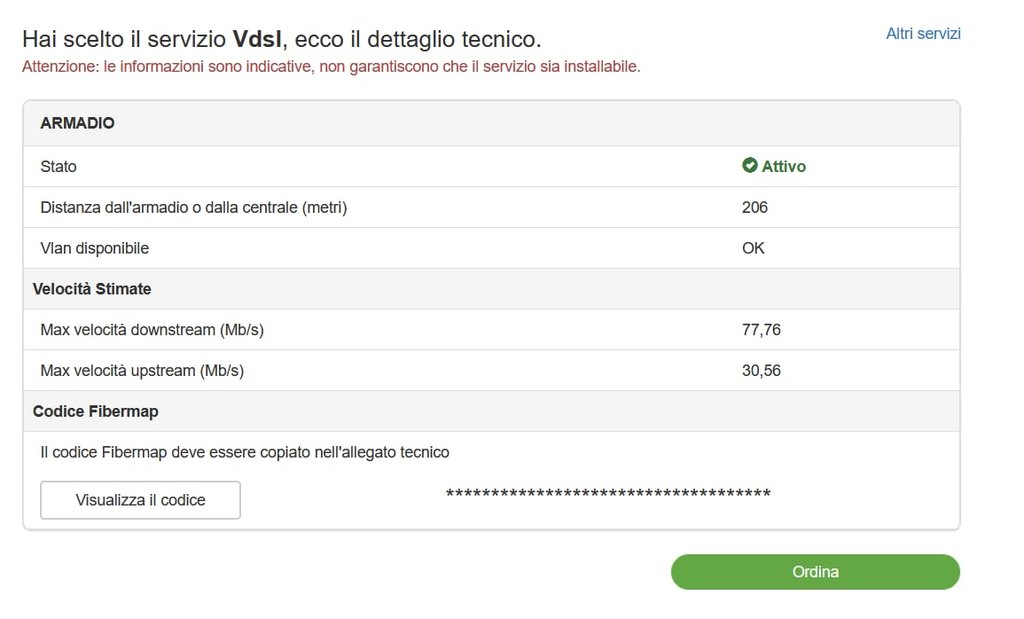The width and height of the screenshot is (1024, 619).
Task: Click the green Ordina button
Action: [815, 572]
